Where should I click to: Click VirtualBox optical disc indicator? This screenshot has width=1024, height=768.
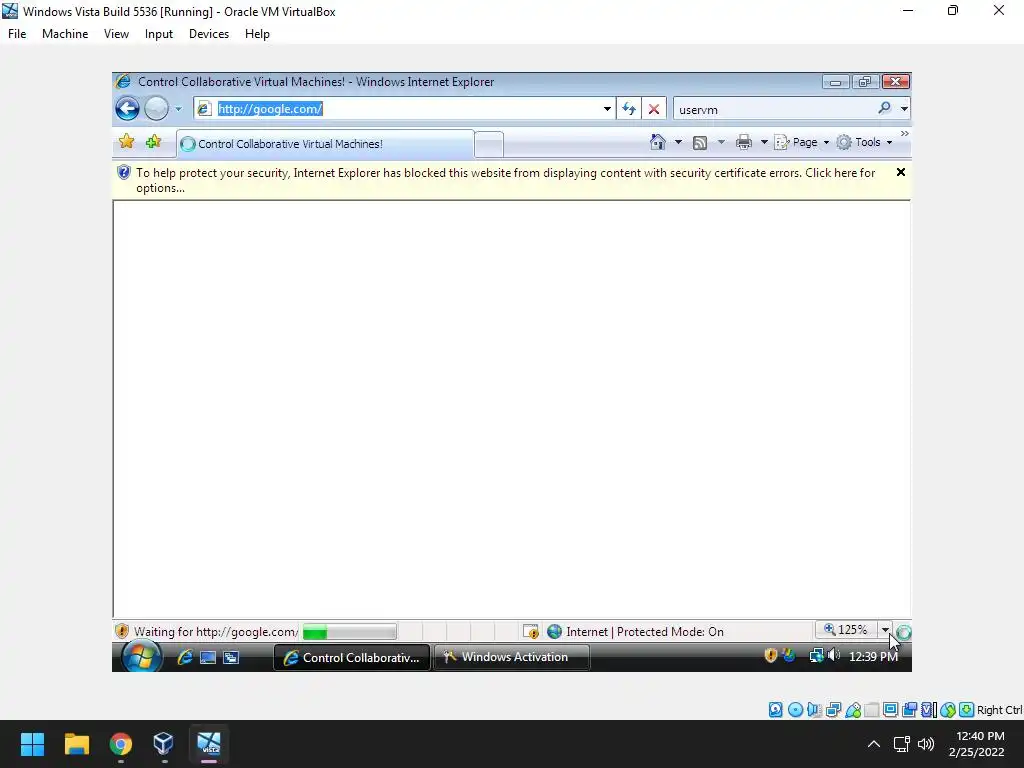(x=795, y=710)
